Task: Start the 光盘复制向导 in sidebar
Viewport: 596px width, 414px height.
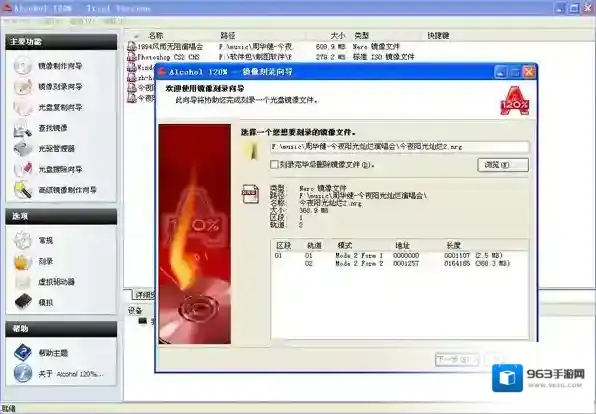Action: [x=60, y=107]
